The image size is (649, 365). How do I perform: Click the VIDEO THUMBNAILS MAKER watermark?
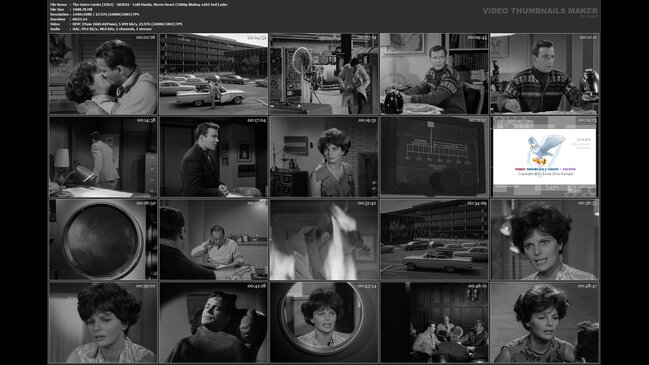pos(540,11)
